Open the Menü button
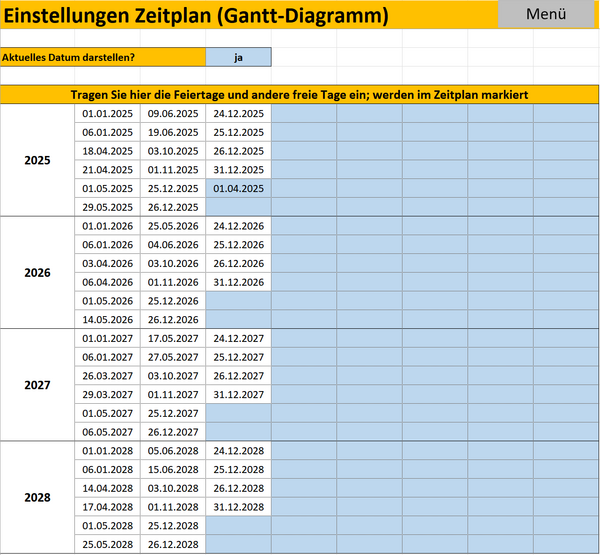This screenshot has height=555, width=600. click(546, 14)
